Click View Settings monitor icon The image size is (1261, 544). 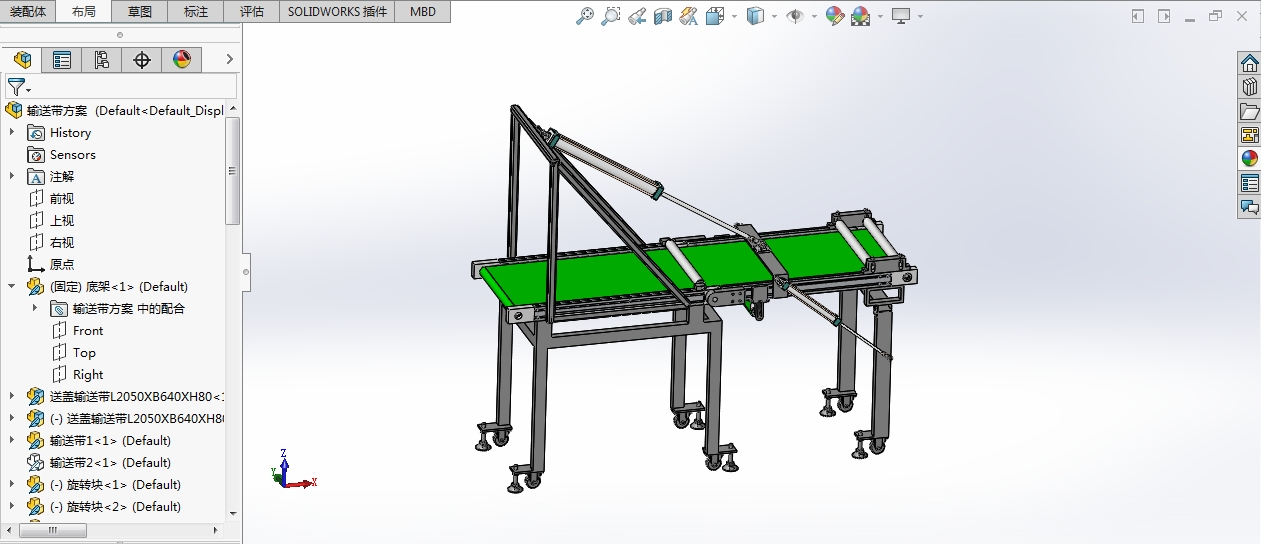pos(901,16)
